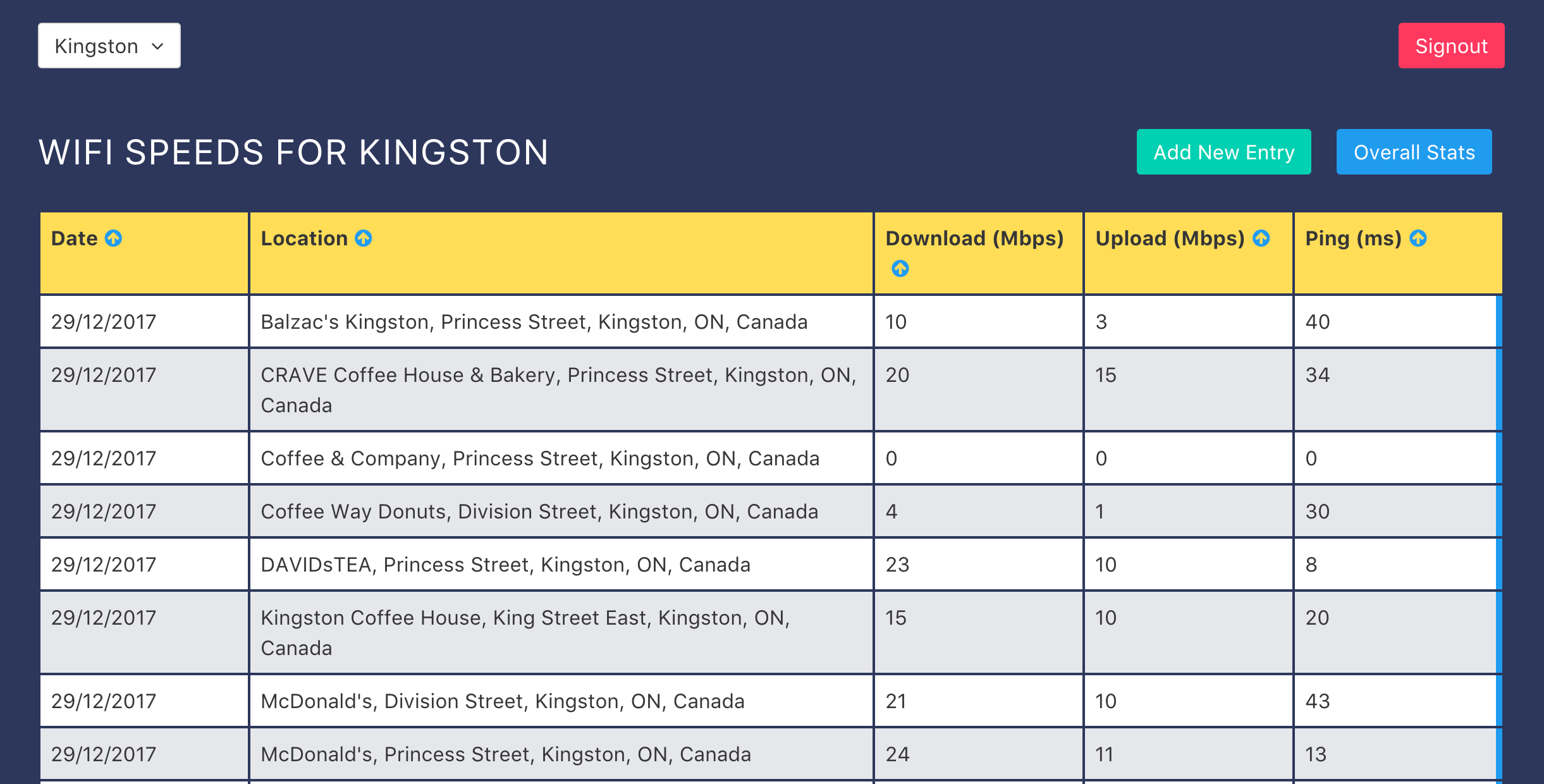Click the Coffee Way Donuts row
1544x784 pixels.
(539, 511)
